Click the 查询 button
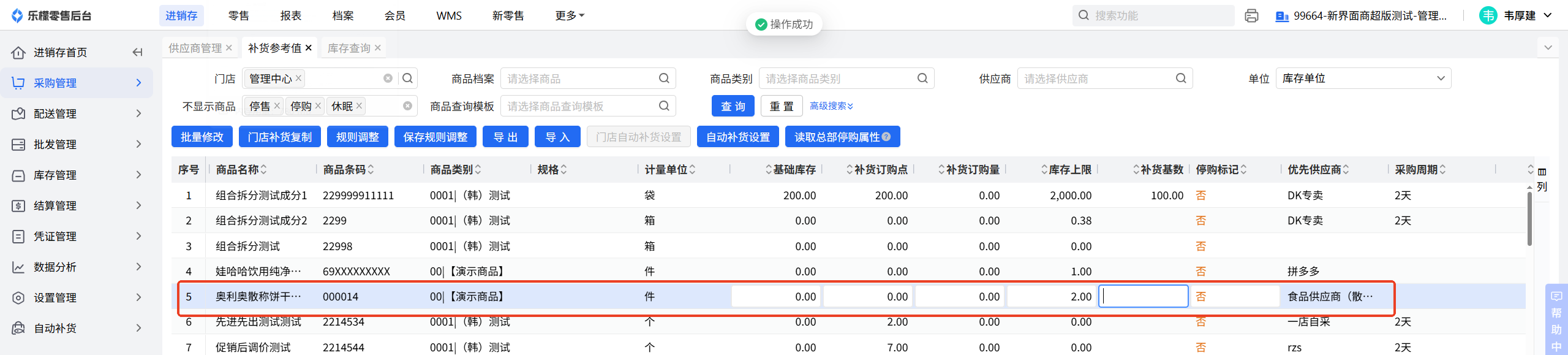The height and width of the screenshot is (355, 1568). coord(733,106)
